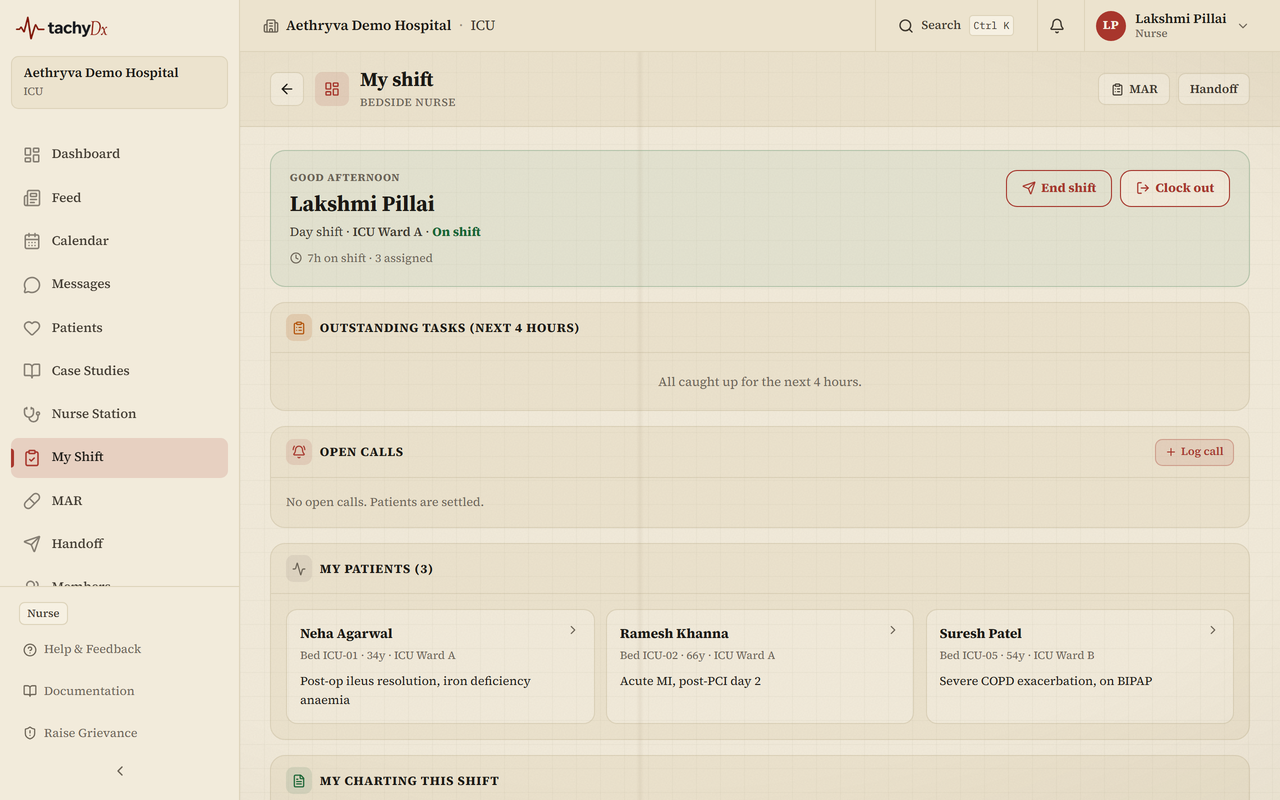Expand Neha Agarwal card chevron

pyautogui.click(x=573, y=630)
